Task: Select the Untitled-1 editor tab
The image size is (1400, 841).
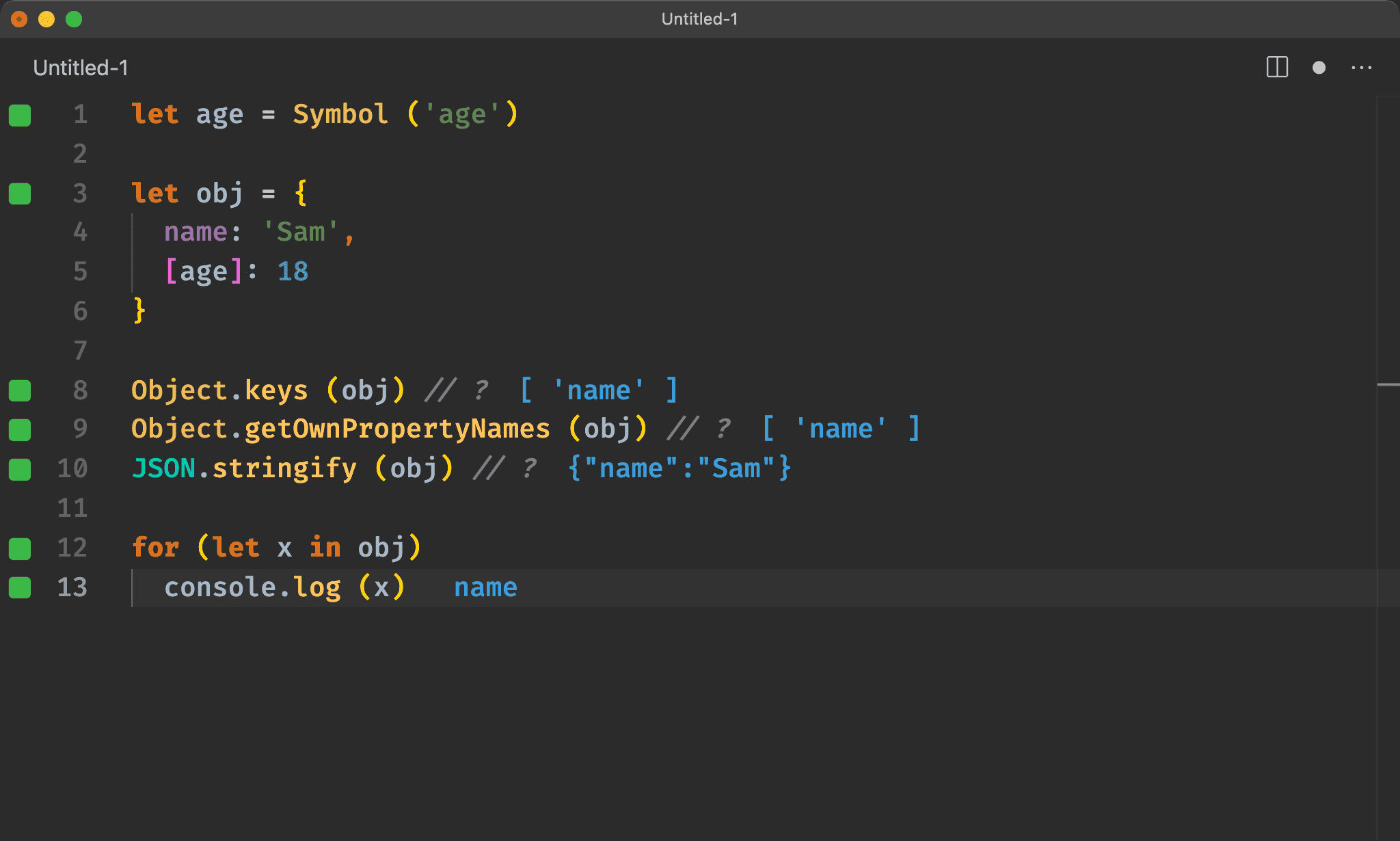Action: (81, 68)
